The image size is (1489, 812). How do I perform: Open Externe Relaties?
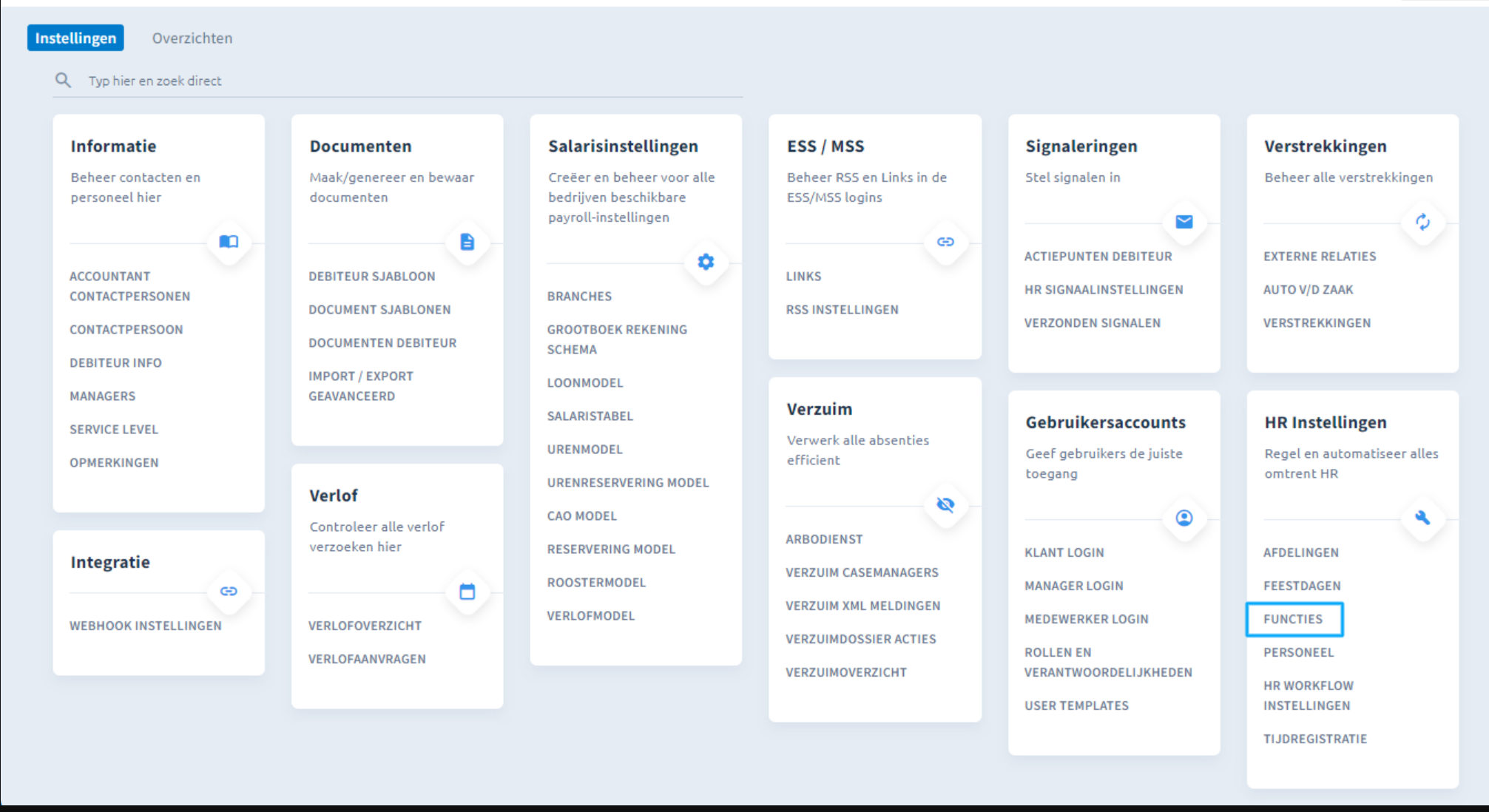pos(1320,256)
